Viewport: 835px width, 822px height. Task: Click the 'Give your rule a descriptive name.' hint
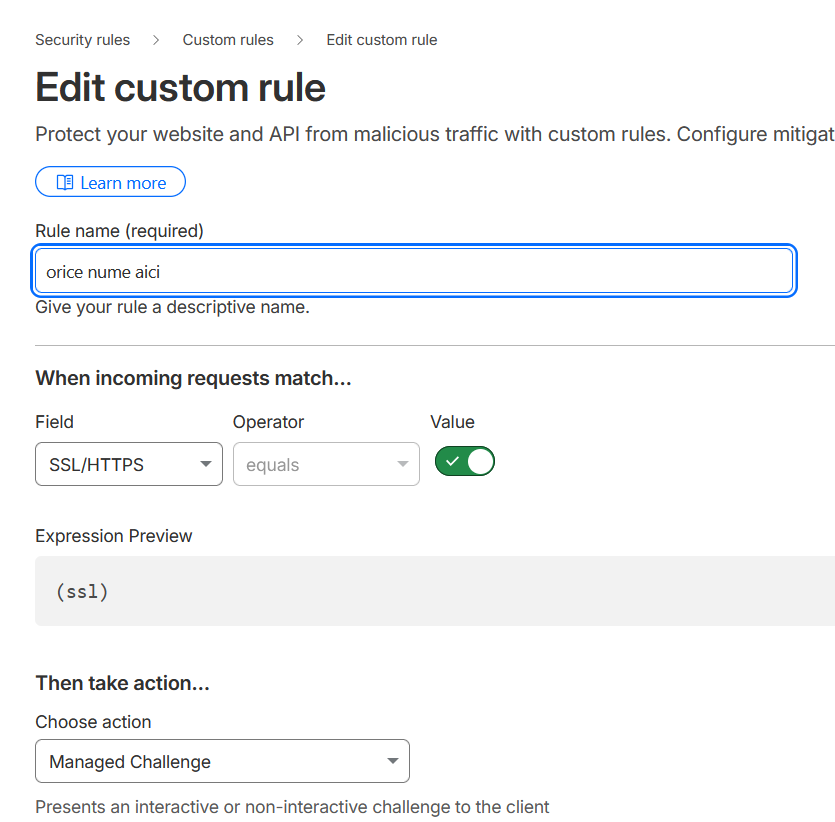pos(173,307)
